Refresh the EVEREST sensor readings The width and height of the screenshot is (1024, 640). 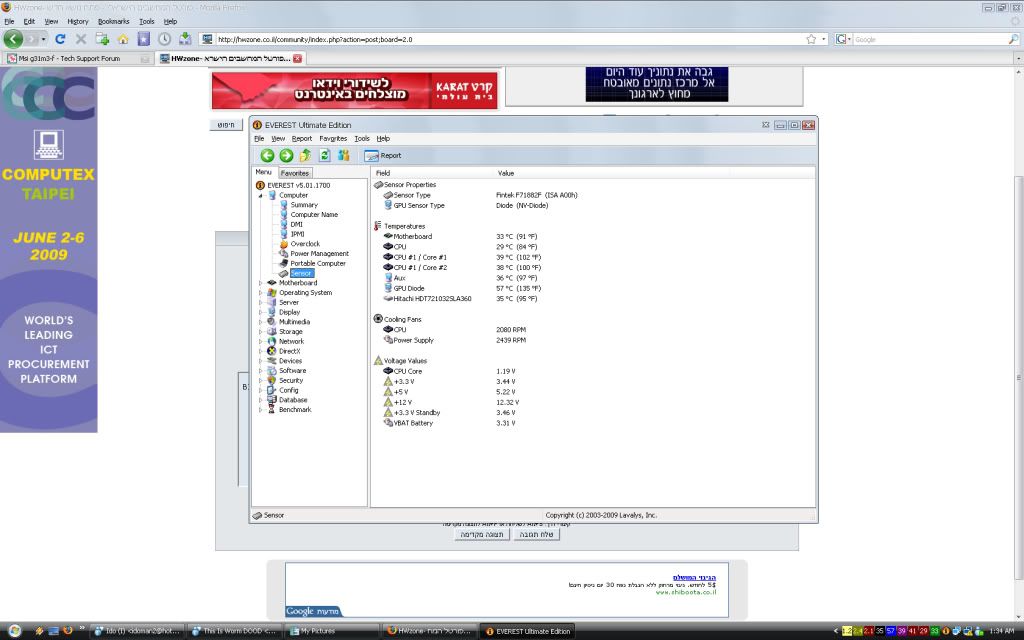point(325,155)
